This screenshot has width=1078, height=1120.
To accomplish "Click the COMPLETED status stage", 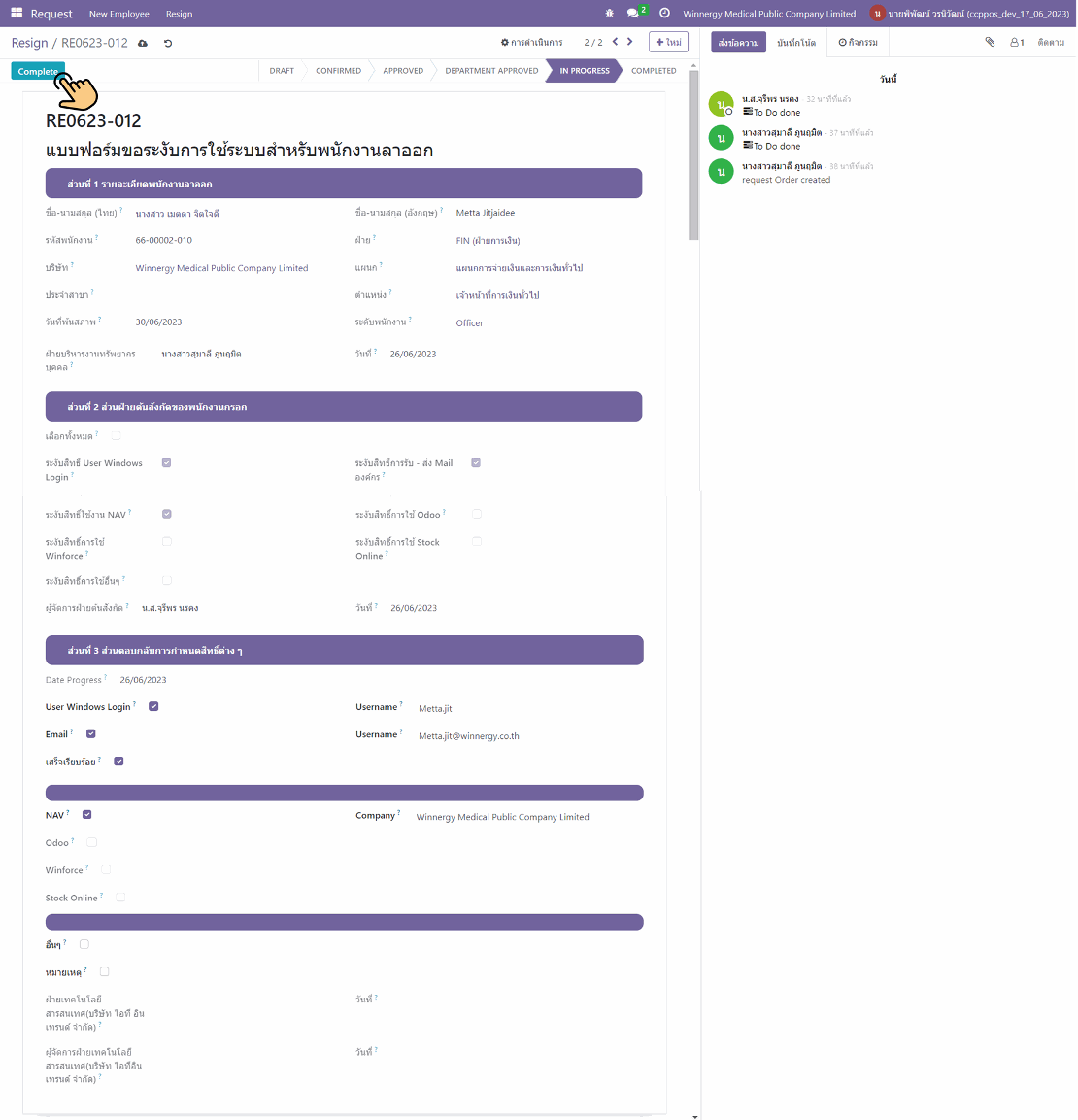I will pos(654,71).
